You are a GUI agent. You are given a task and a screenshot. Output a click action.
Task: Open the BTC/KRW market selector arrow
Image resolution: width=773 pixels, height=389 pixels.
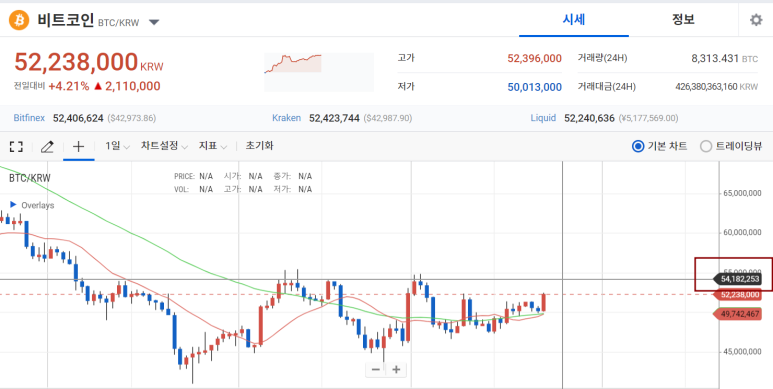tap(154, 22)
